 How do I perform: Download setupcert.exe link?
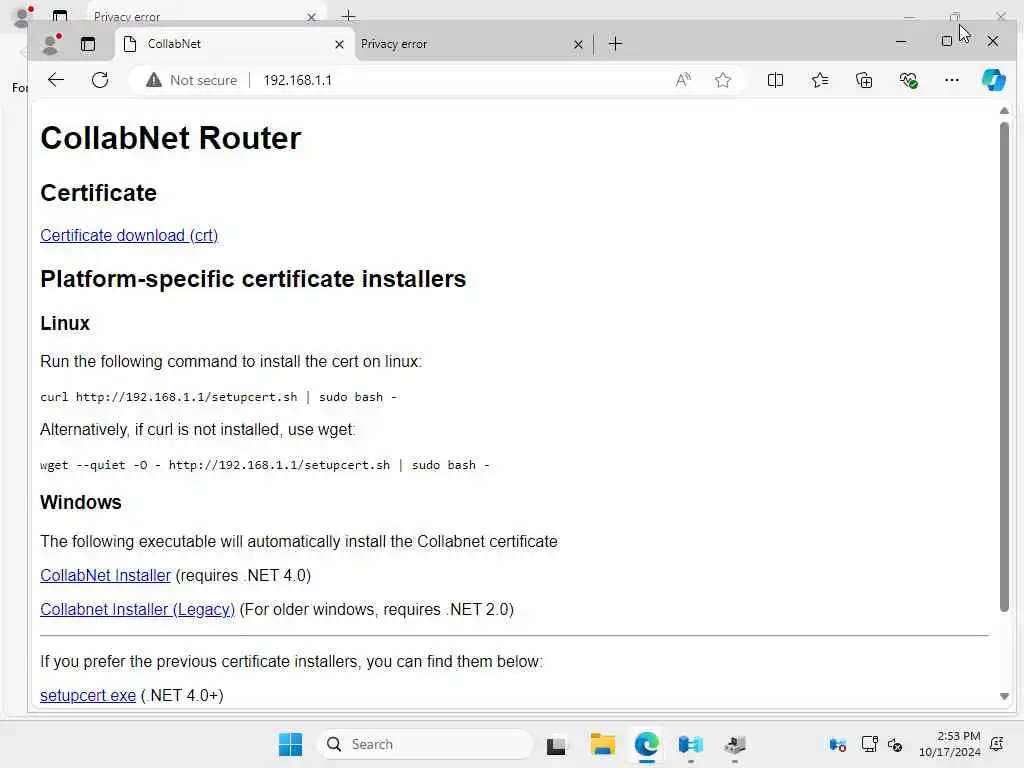(x=88, y=696)
